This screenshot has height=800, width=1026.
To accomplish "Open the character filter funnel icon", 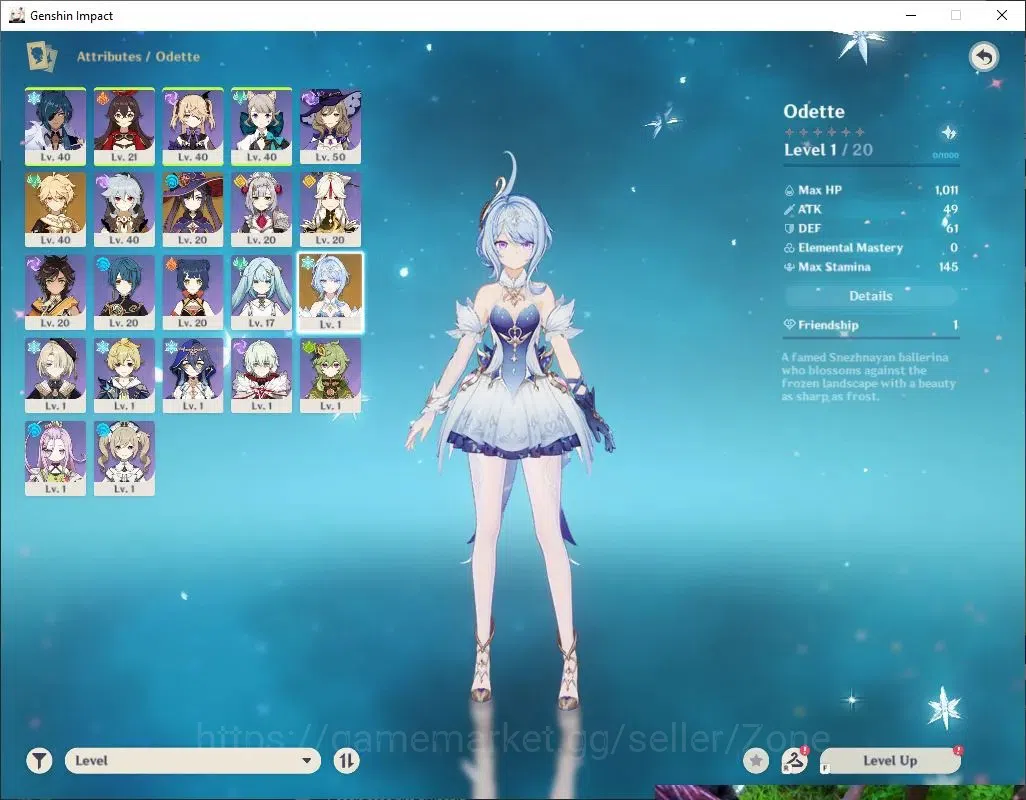I will point(39,761).
